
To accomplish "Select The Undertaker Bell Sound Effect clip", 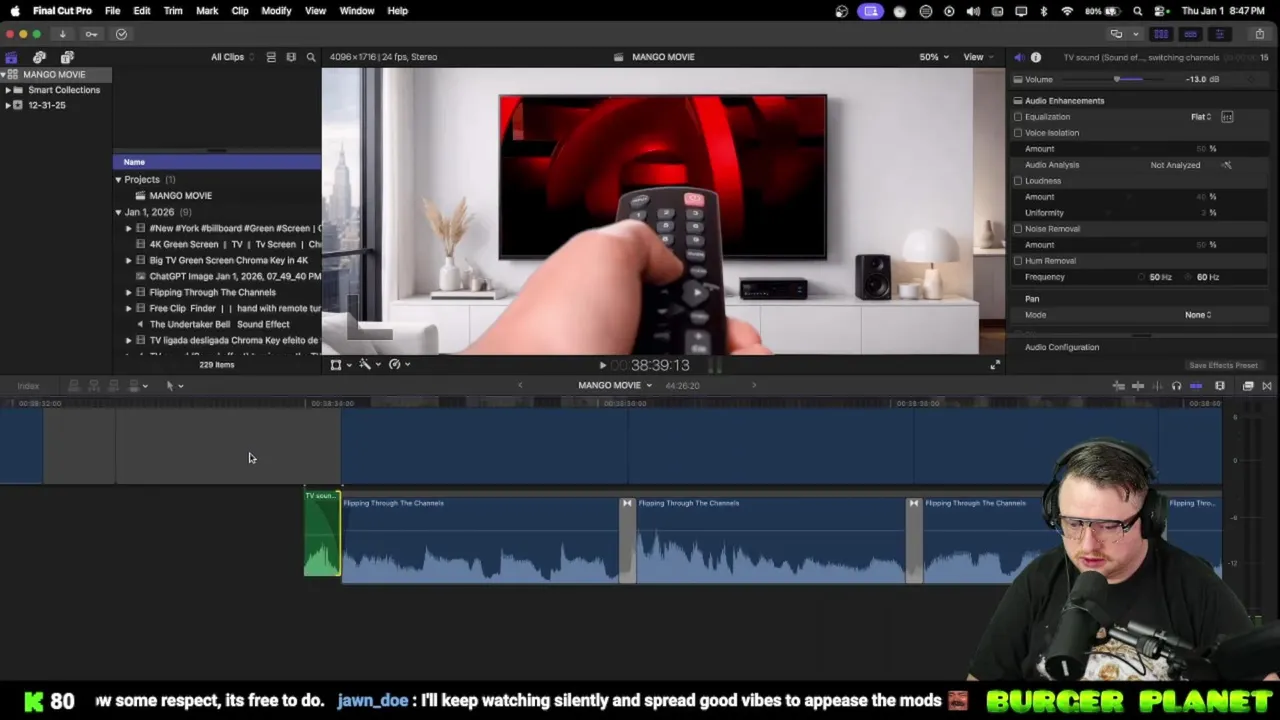I will (x=219, y=325).
